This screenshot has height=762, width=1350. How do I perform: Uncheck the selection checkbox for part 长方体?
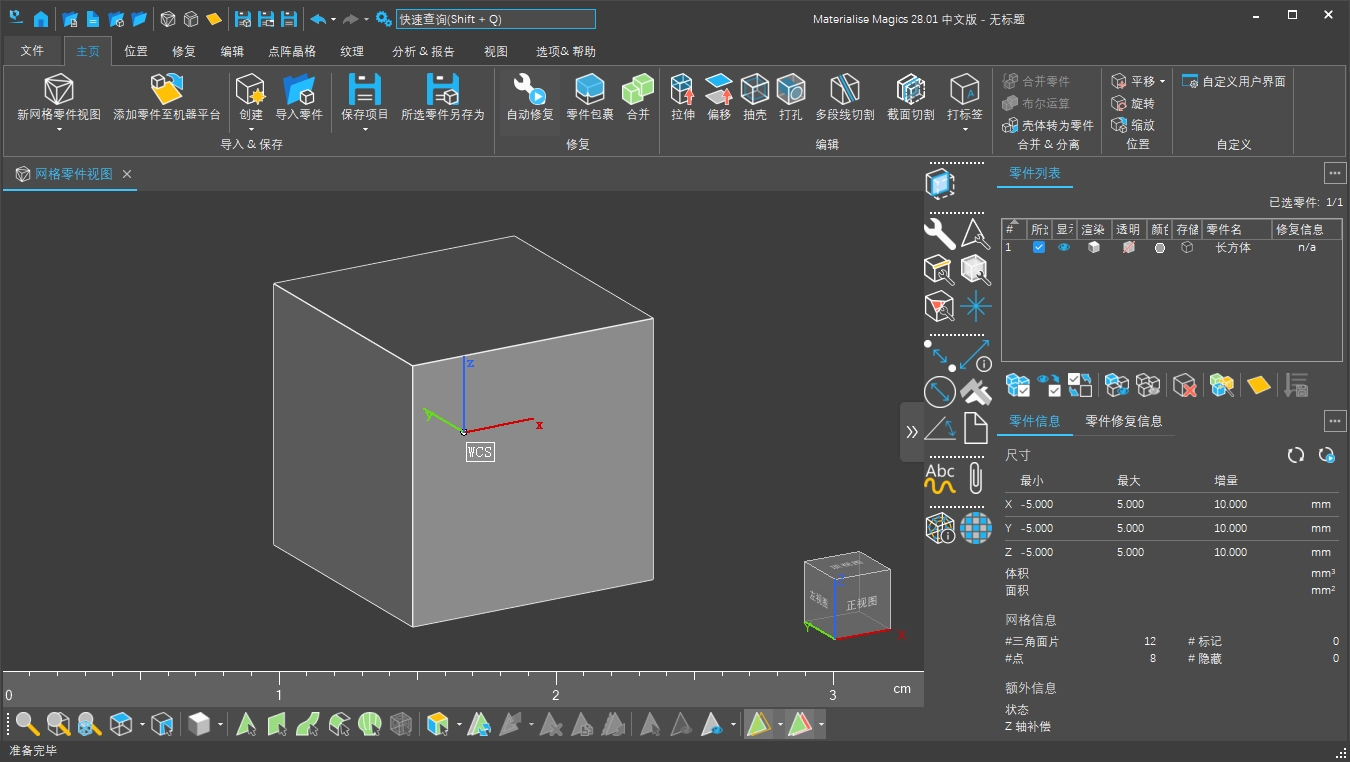1038,247
